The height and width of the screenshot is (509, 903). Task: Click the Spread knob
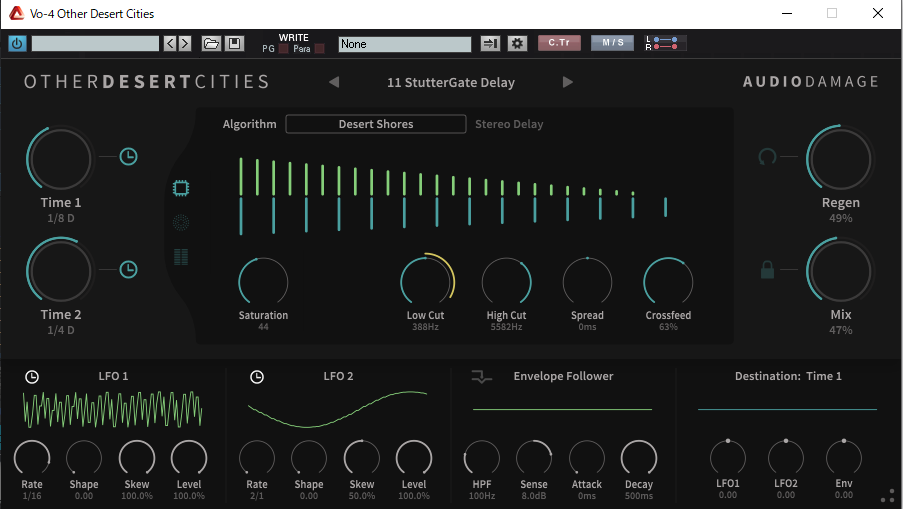coord(587,282)
